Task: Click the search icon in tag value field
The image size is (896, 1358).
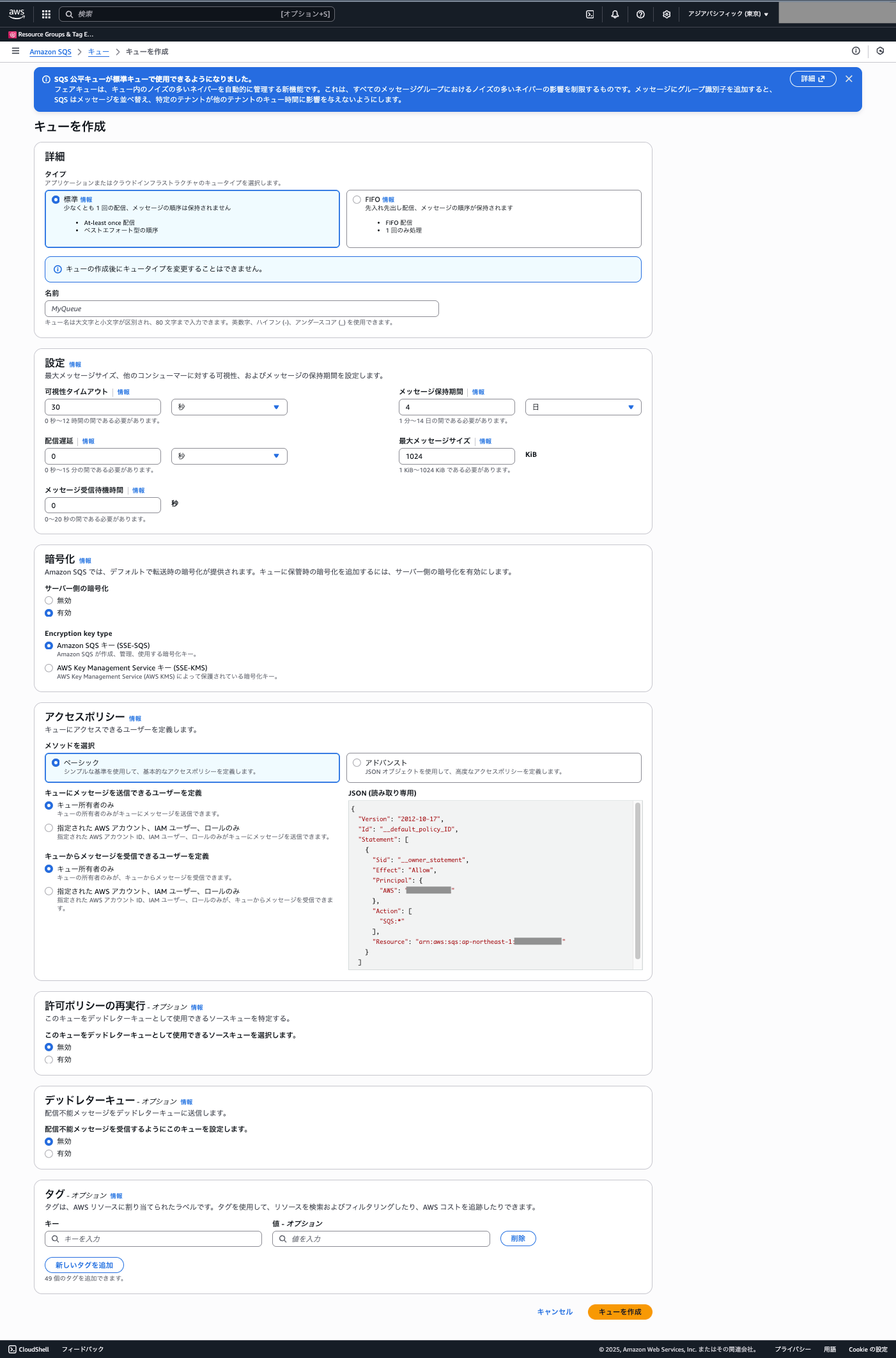Action: [282, 1238]
